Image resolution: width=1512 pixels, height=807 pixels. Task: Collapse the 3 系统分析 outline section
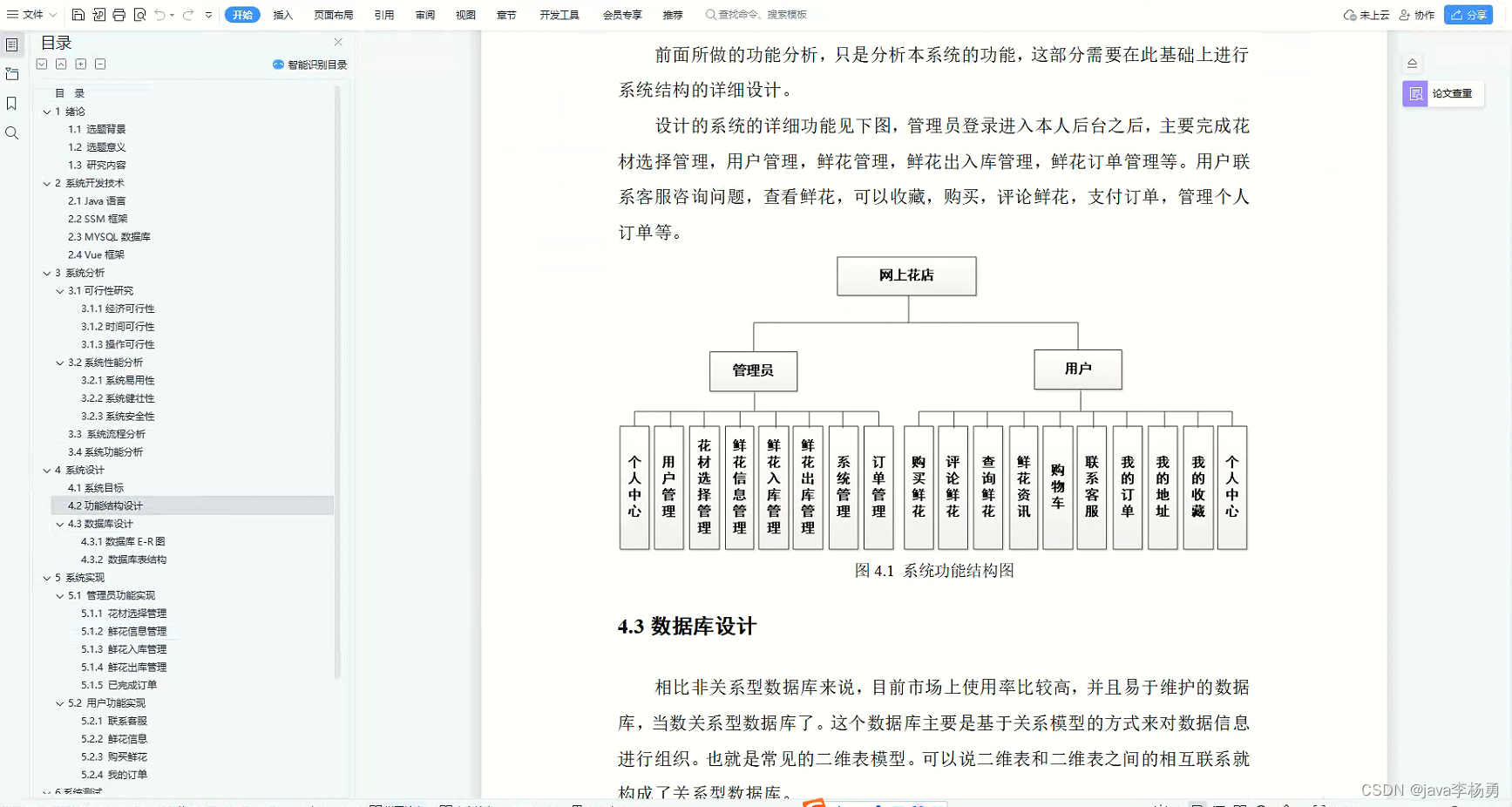coord(47,273)
